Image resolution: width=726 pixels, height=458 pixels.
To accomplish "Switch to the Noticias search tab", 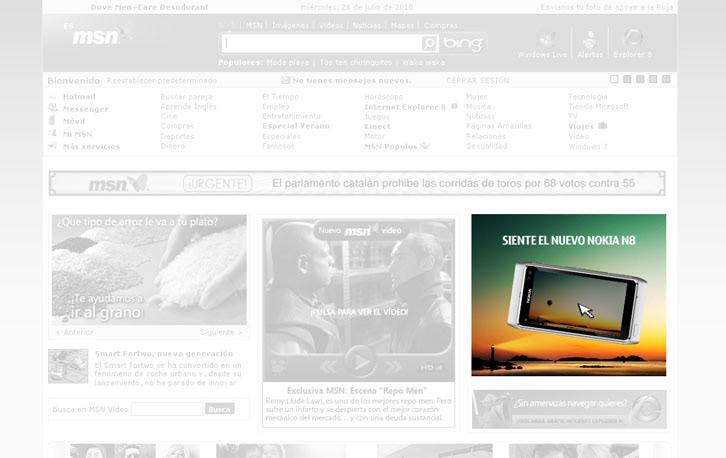I will click(367, 25).
